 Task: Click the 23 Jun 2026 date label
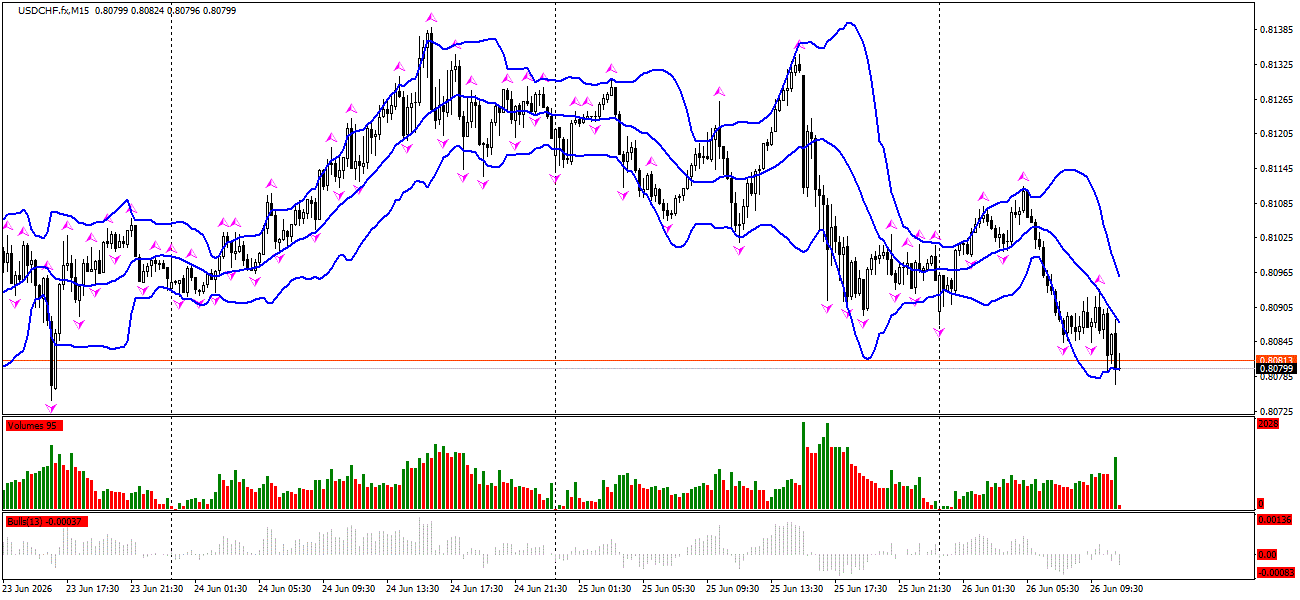(28, 589)
